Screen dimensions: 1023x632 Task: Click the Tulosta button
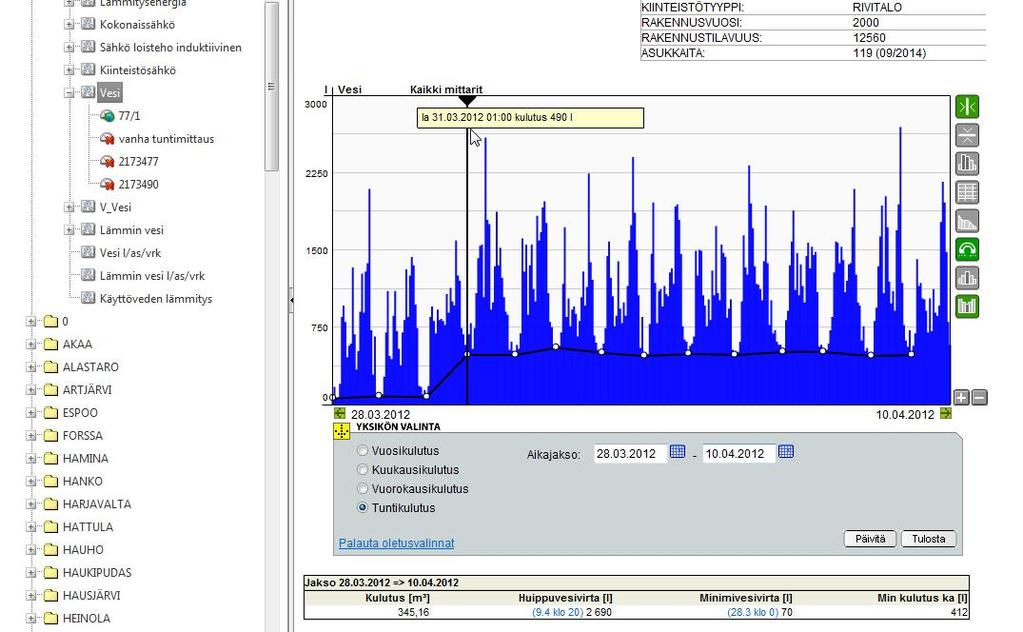pos(928,539)
